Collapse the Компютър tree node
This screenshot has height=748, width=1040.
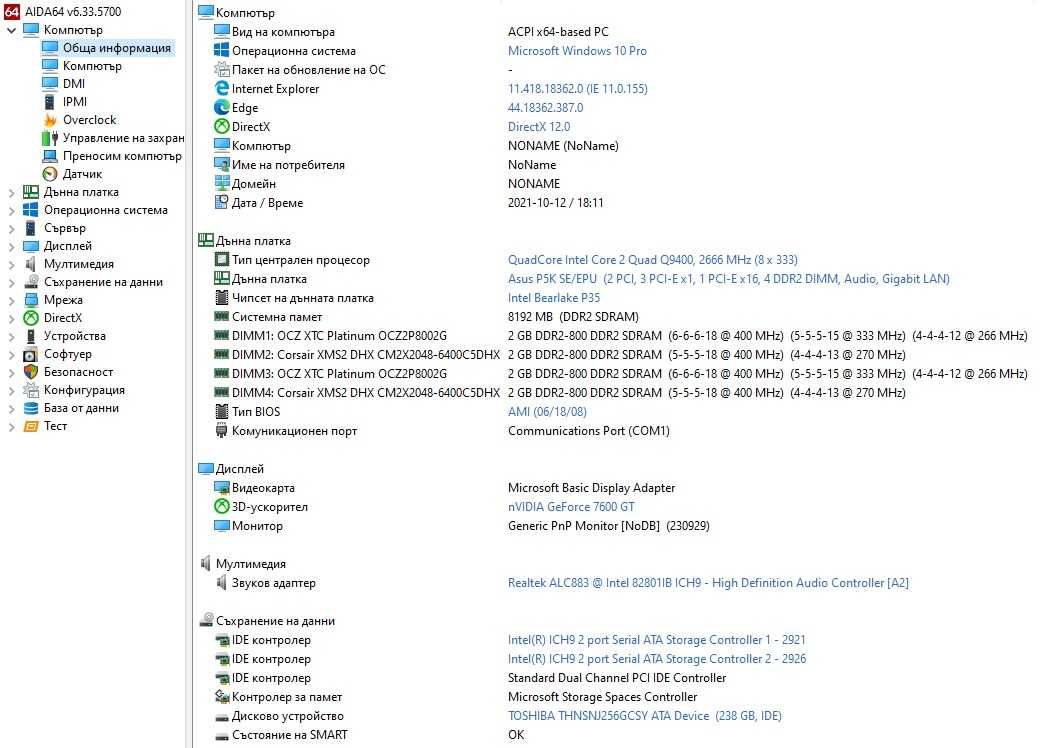coord(11,30)
